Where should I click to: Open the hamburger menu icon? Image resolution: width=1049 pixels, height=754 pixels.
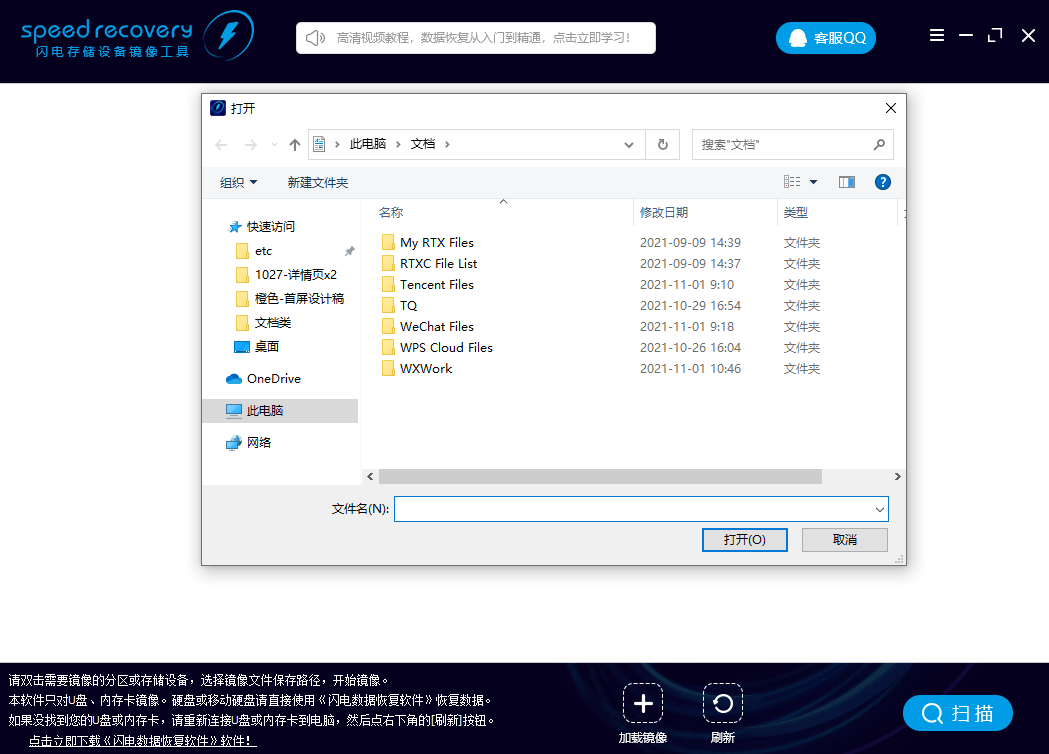(937, 35)
